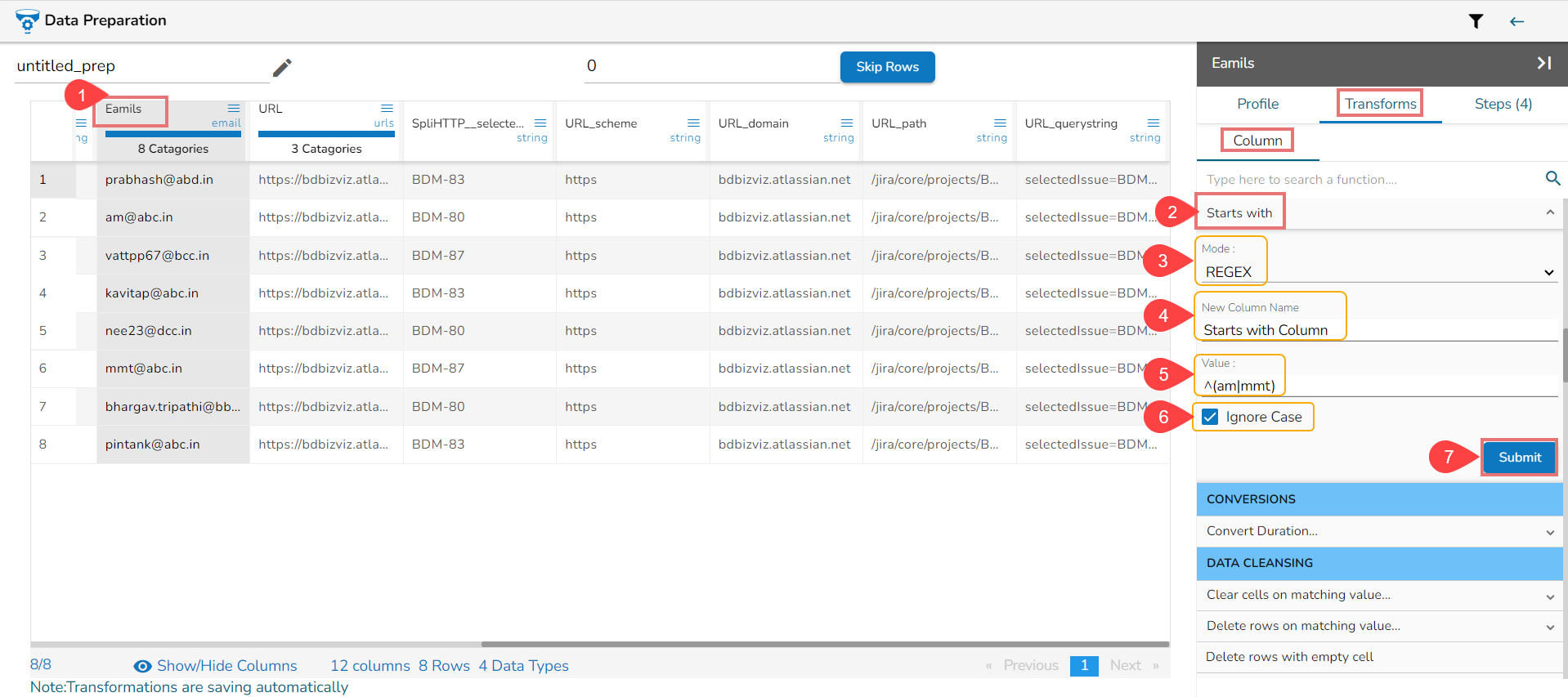1568x697 pixels.
Task: Click the search magnifier icon
Action: (1552, 178)
